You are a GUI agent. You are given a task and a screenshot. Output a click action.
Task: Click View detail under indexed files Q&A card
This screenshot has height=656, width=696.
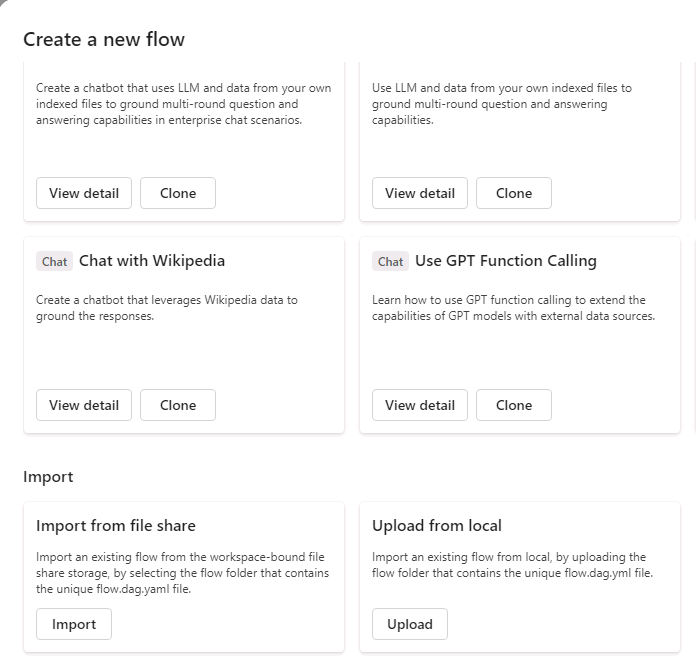tap(420, 193)
